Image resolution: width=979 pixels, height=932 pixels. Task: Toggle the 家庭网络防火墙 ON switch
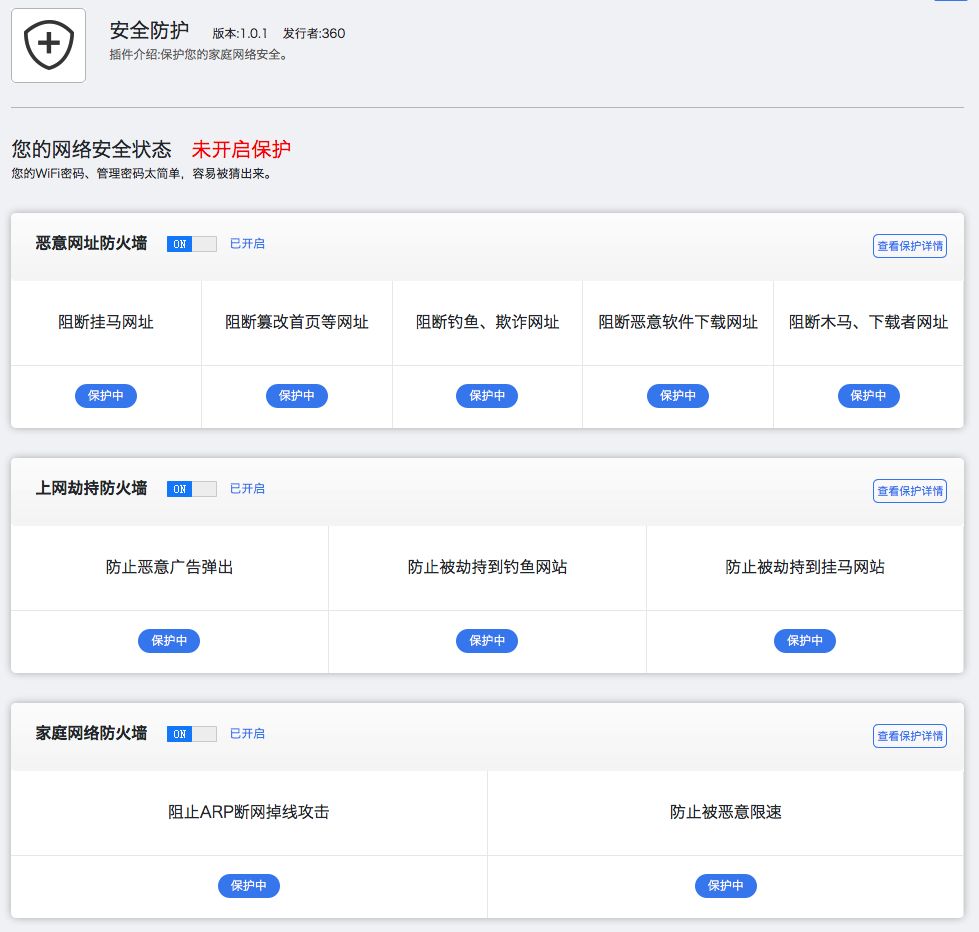pos(192,734)
